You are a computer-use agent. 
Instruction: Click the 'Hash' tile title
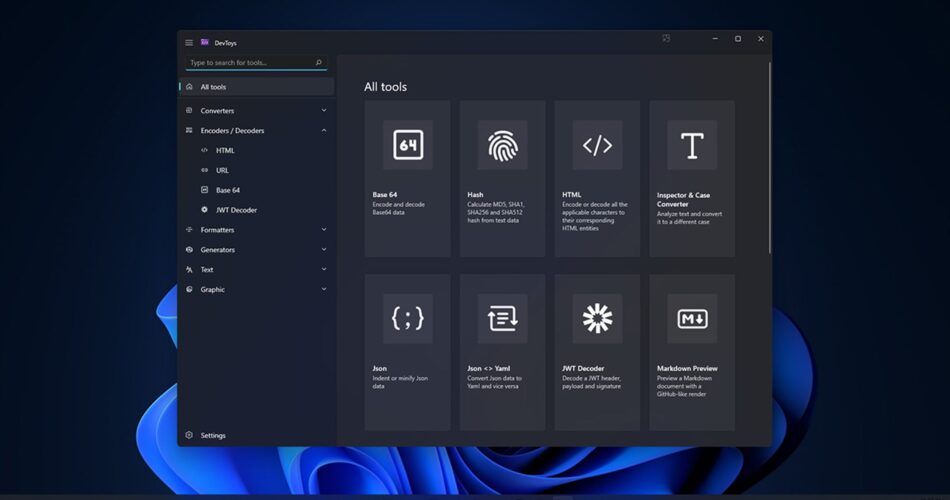coord(475,195)
